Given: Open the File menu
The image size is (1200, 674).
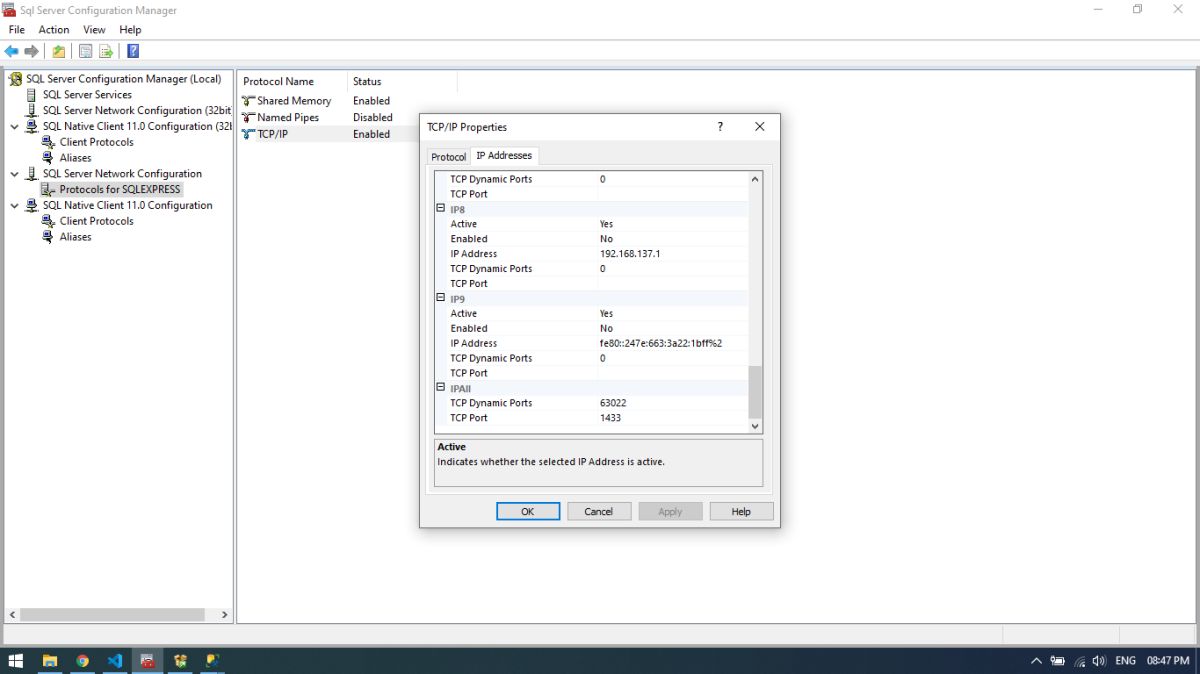Looking at the screenshot, I should [x=16, y=30].
